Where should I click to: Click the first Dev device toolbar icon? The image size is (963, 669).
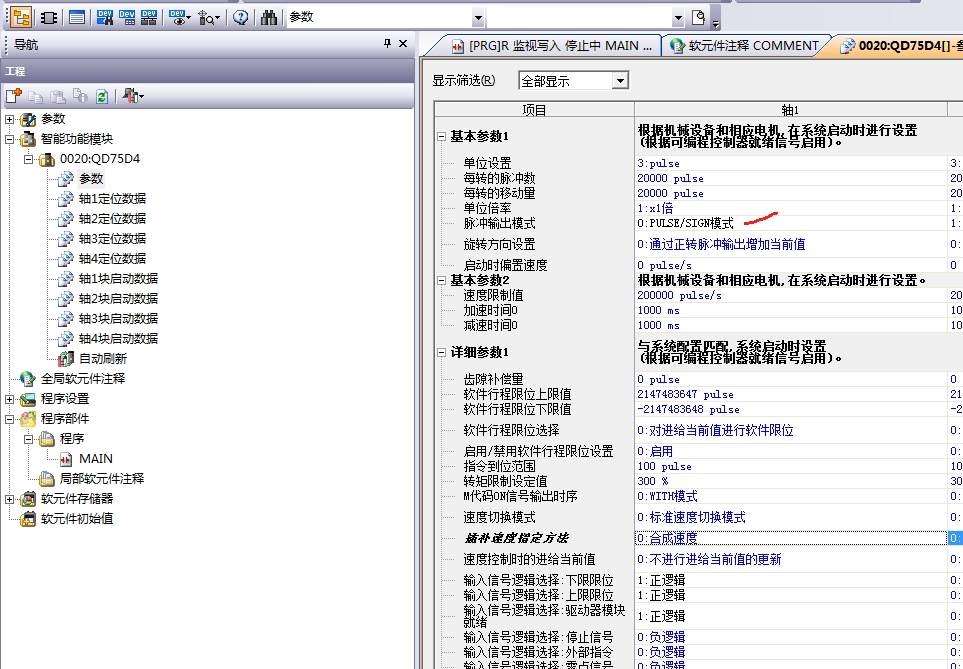105,17
